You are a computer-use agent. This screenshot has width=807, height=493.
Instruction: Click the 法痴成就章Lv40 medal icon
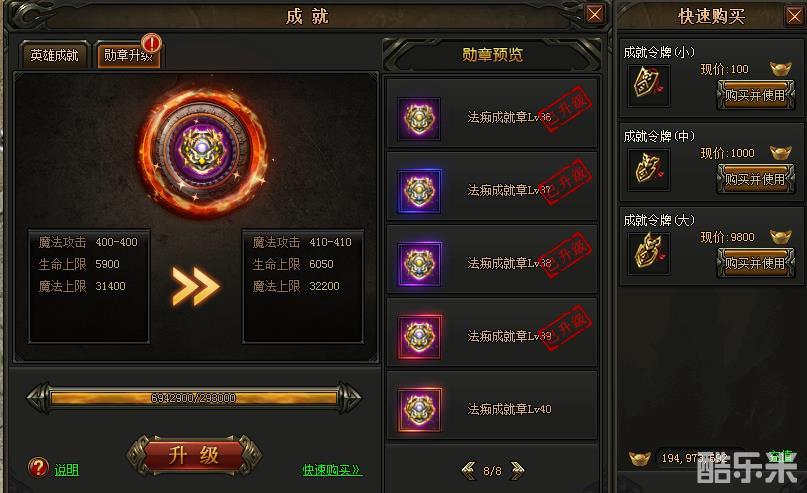click(419, 410)
